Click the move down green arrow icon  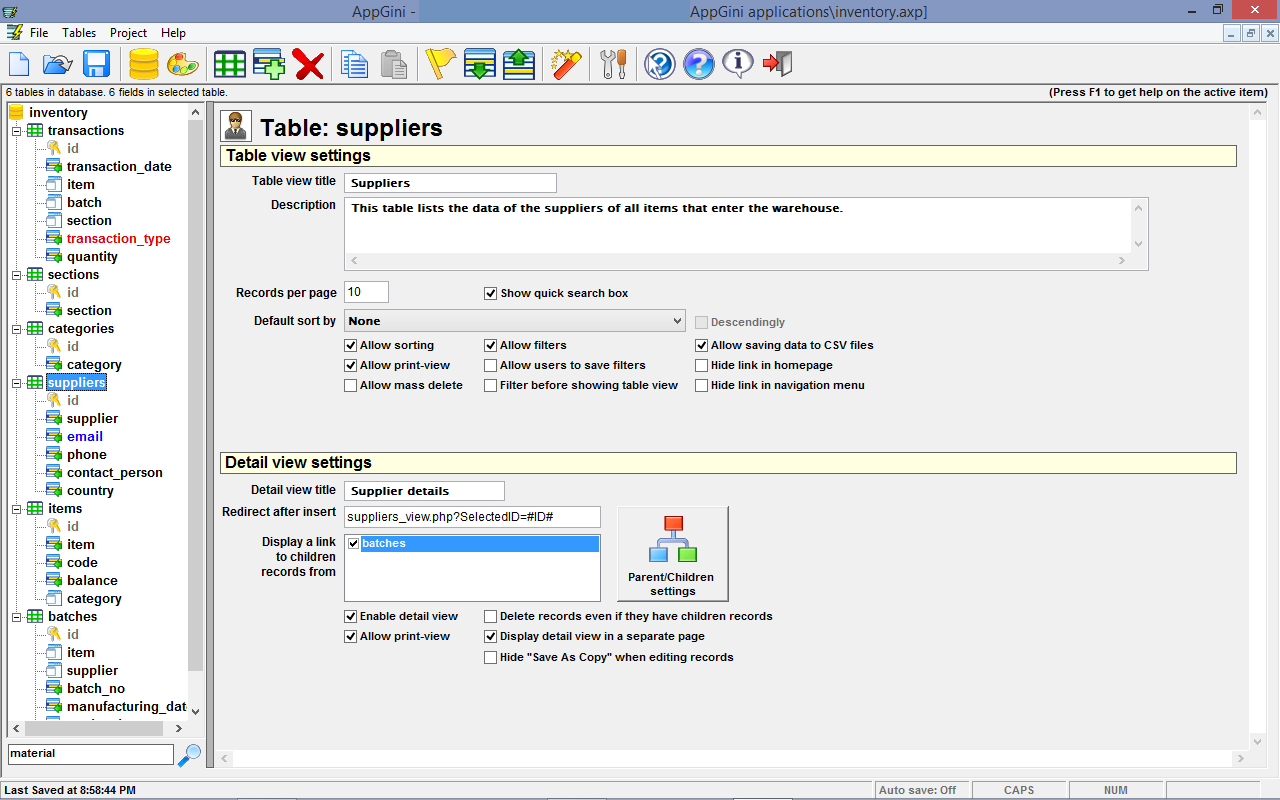click(x=480, y=65)
